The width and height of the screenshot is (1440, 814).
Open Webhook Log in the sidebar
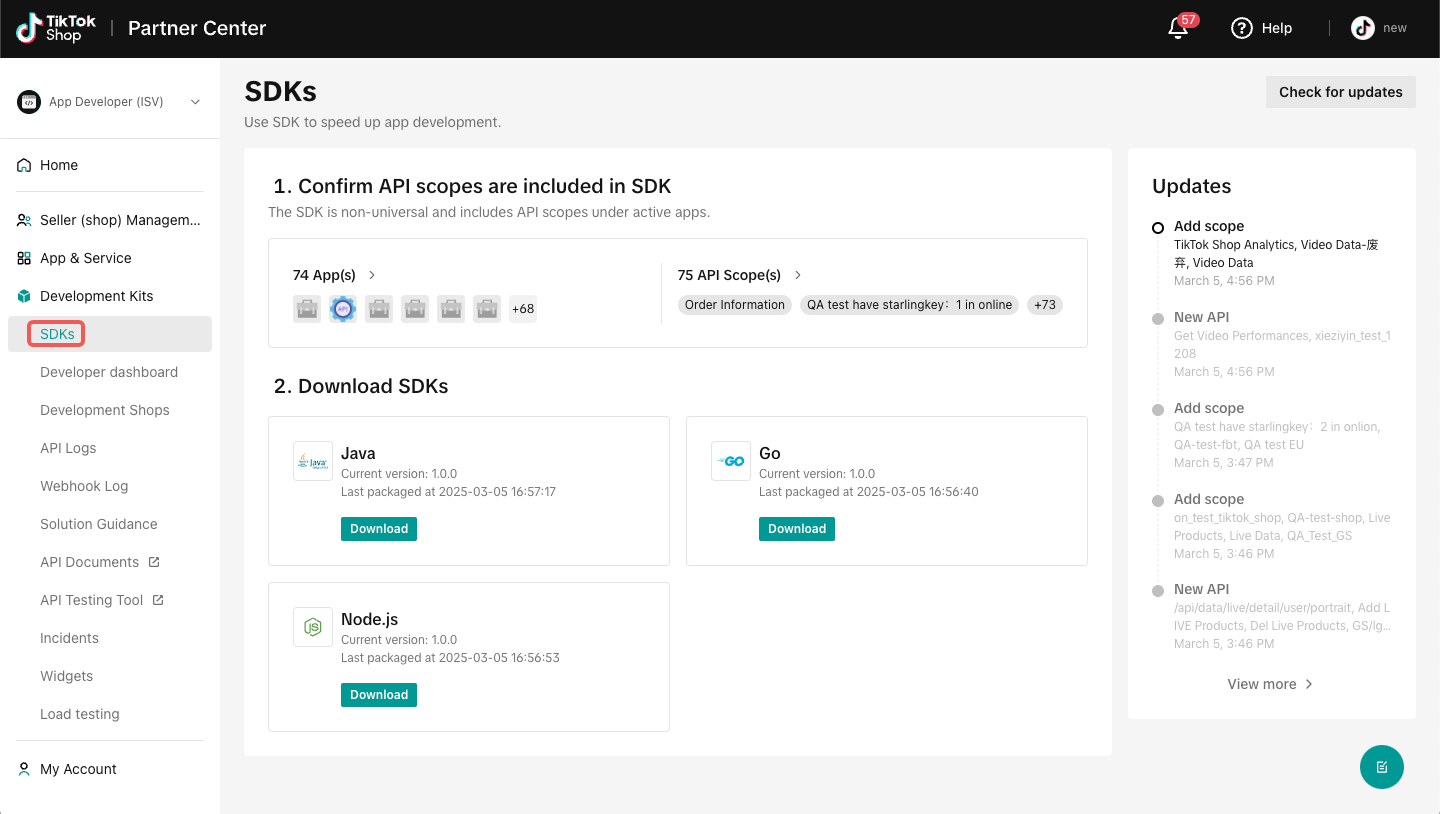[84, 486]
